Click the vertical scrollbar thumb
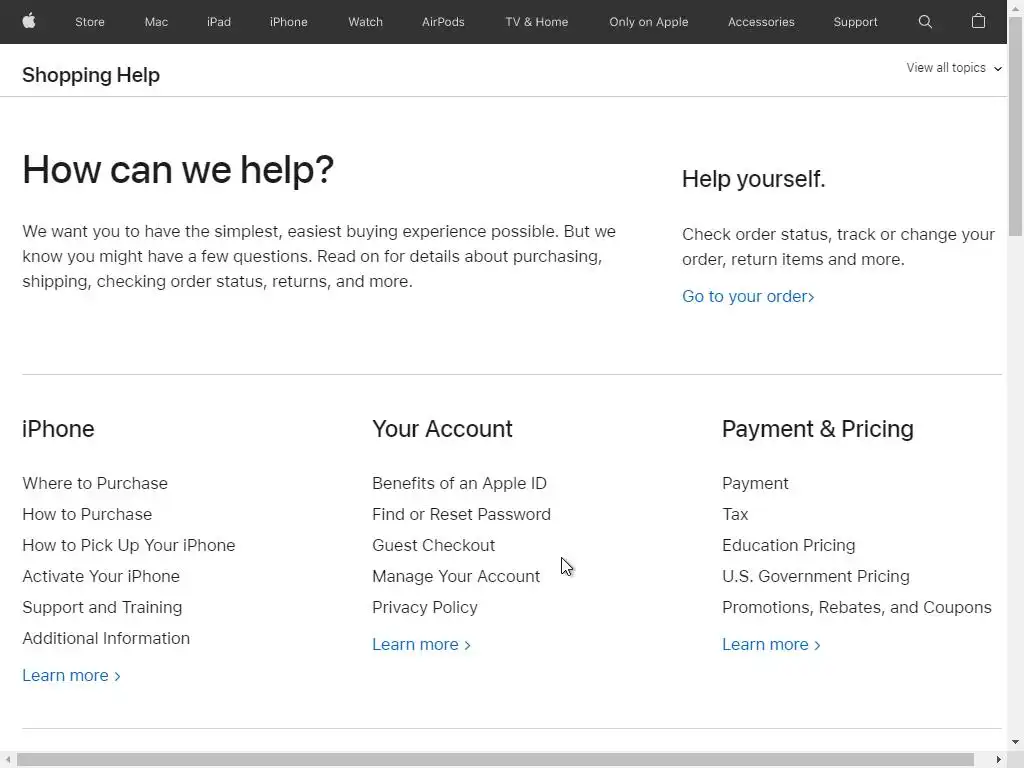The width and height of the screenshot is (1024, 768). 1016,127
